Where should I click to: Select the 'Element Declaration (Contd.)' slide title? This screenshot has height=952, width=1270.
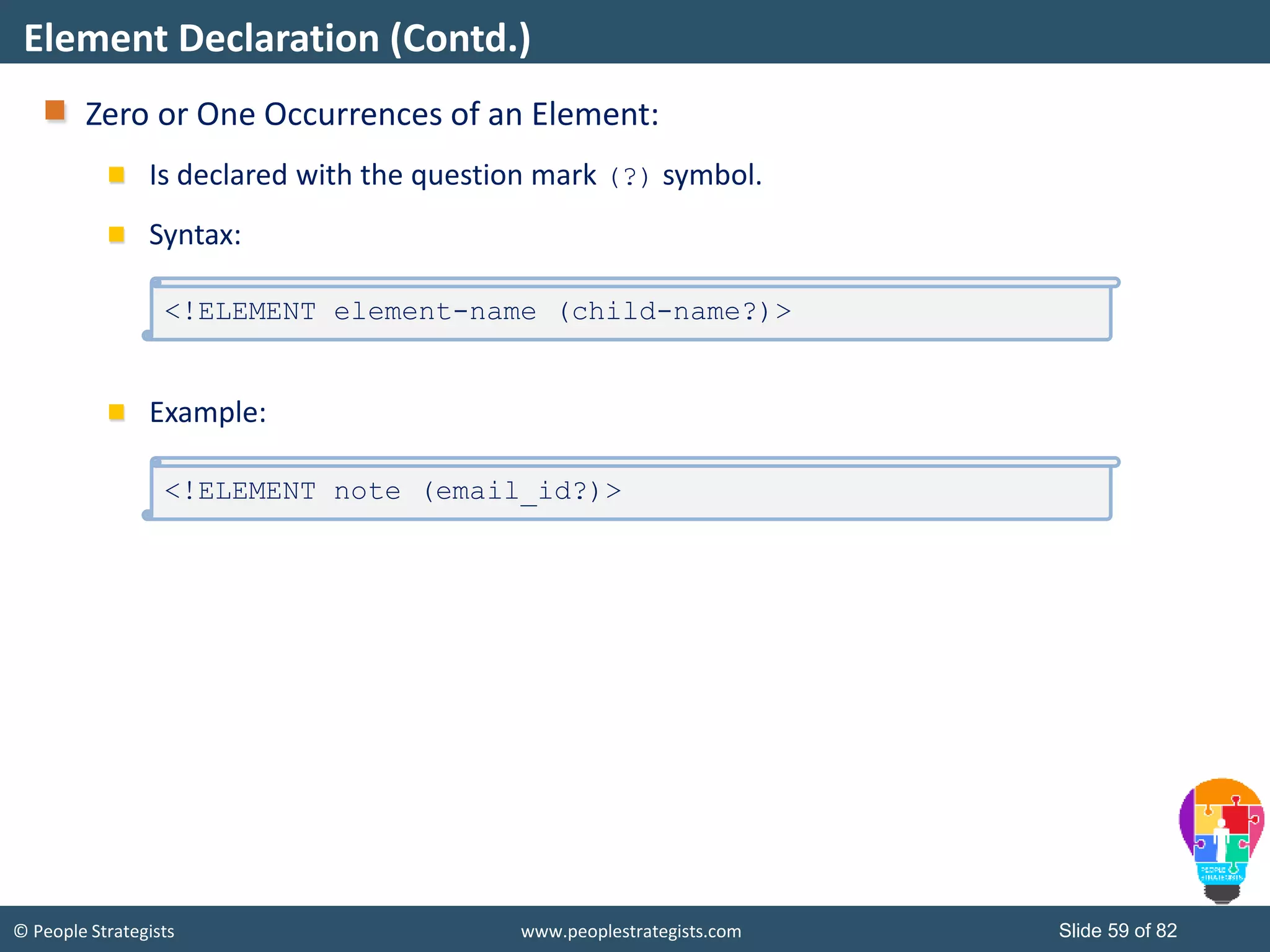coord(277,38)
